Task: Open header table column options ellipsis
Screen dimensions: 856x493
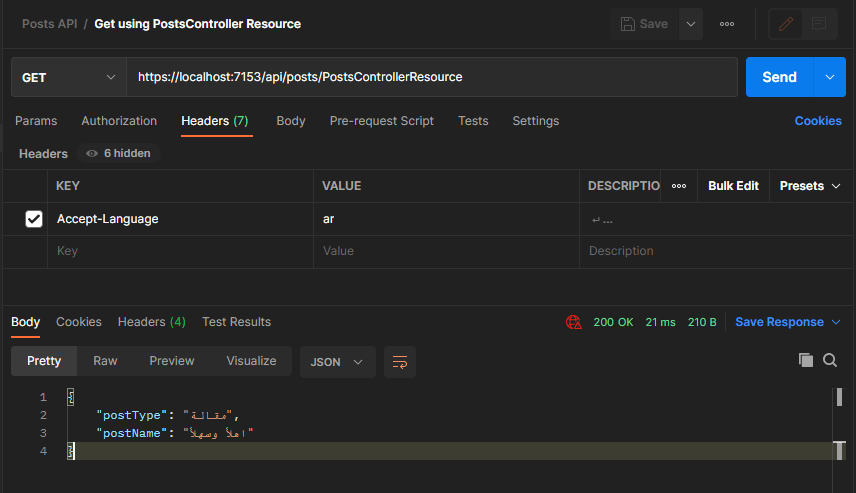Action: [679, 186]
